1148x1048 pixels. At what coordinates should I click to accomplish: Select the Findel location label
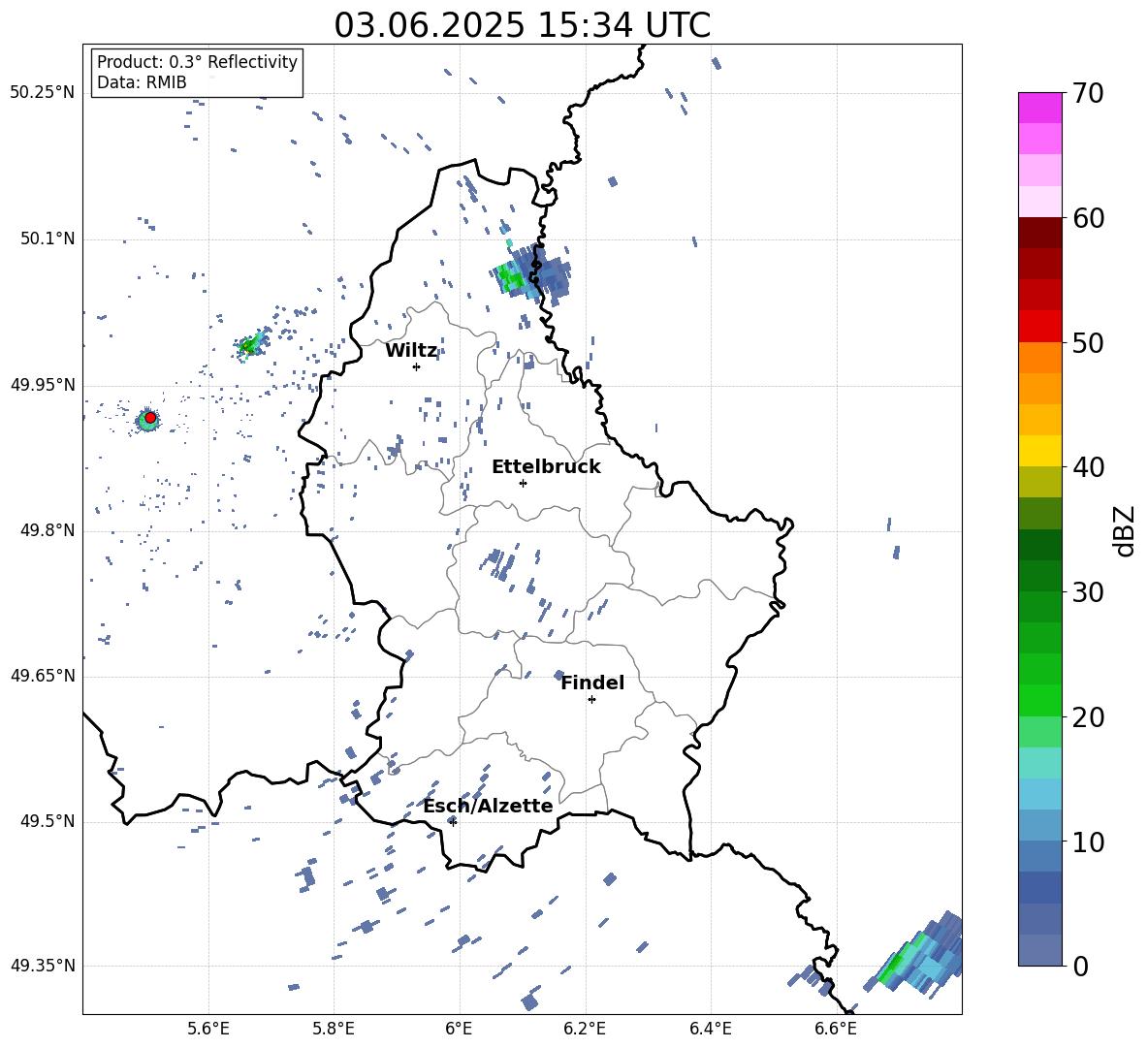click(x=592, y=683)
